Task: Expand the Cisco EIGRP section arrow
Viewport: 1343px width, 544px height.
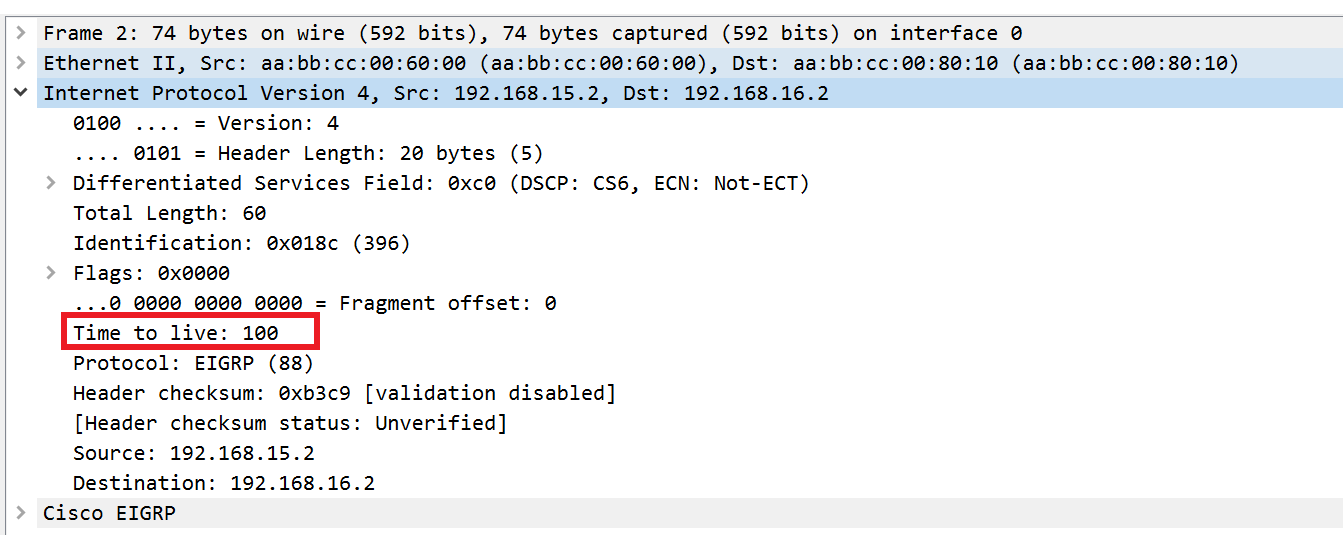Action: click(20, 514)
